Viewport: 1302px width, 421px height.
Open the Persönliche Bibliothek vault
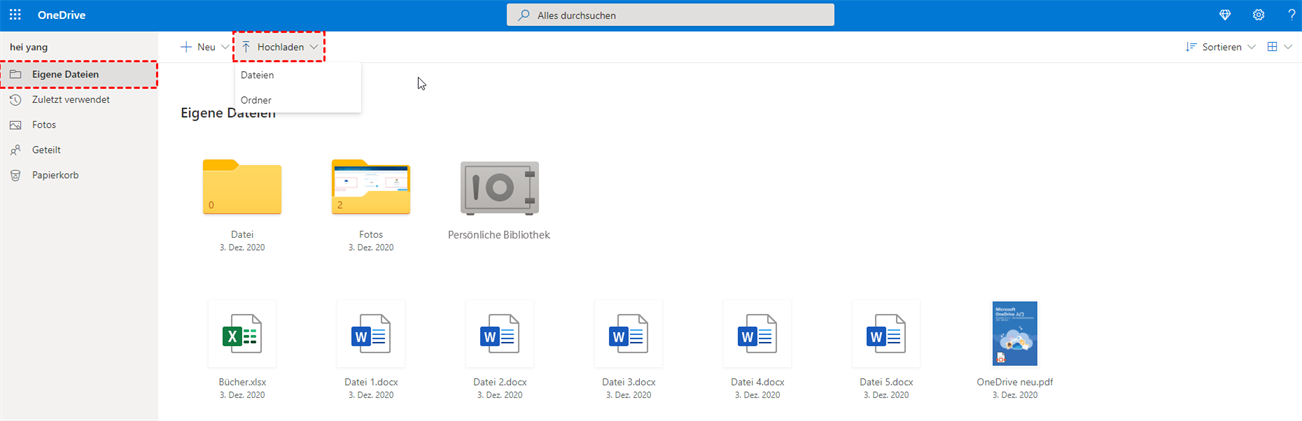(x=499, y=188)
